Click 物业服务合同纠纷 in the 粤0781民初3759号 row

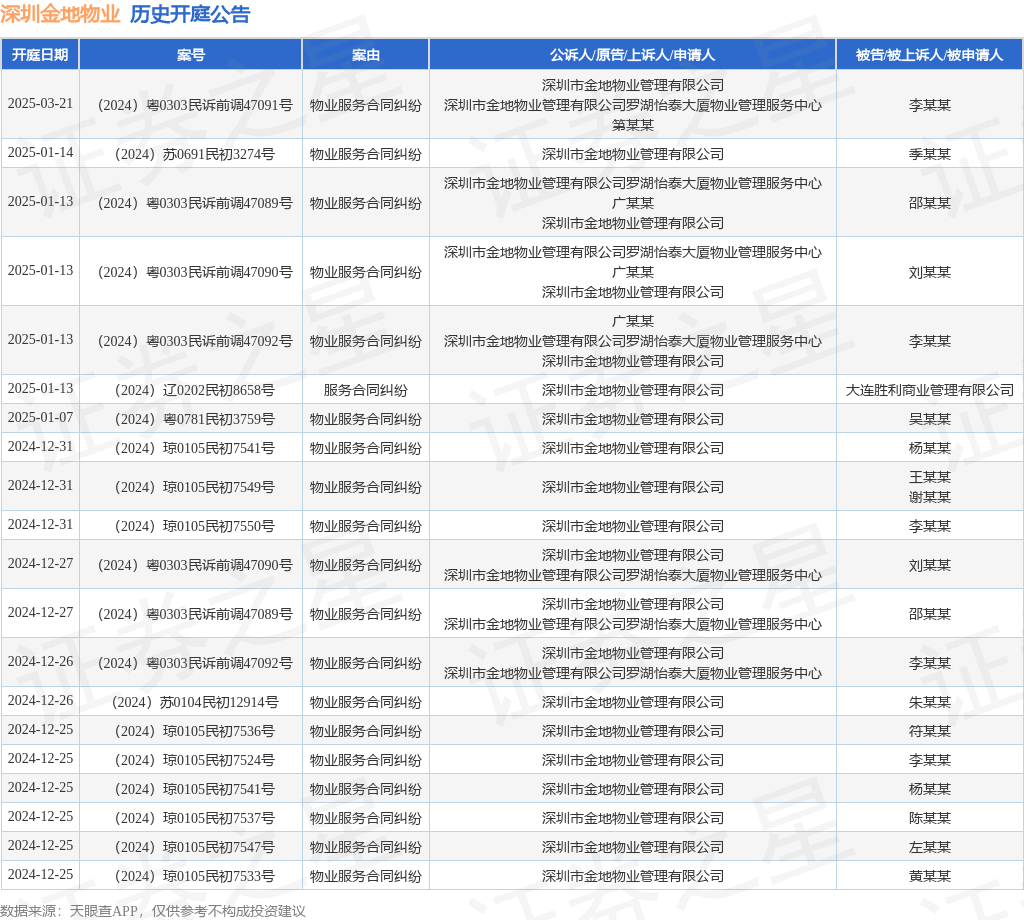point(366,419)
